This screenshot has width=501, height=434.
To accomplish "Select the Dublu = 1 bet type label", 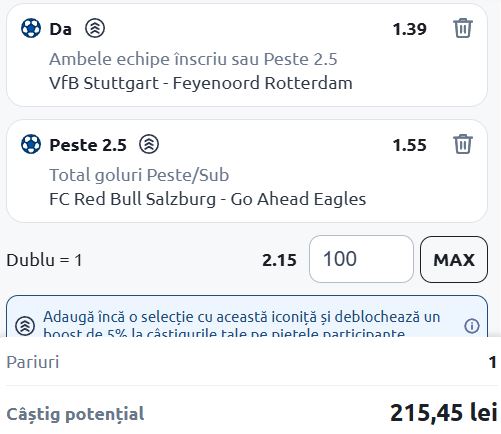I will click(44, 260).
